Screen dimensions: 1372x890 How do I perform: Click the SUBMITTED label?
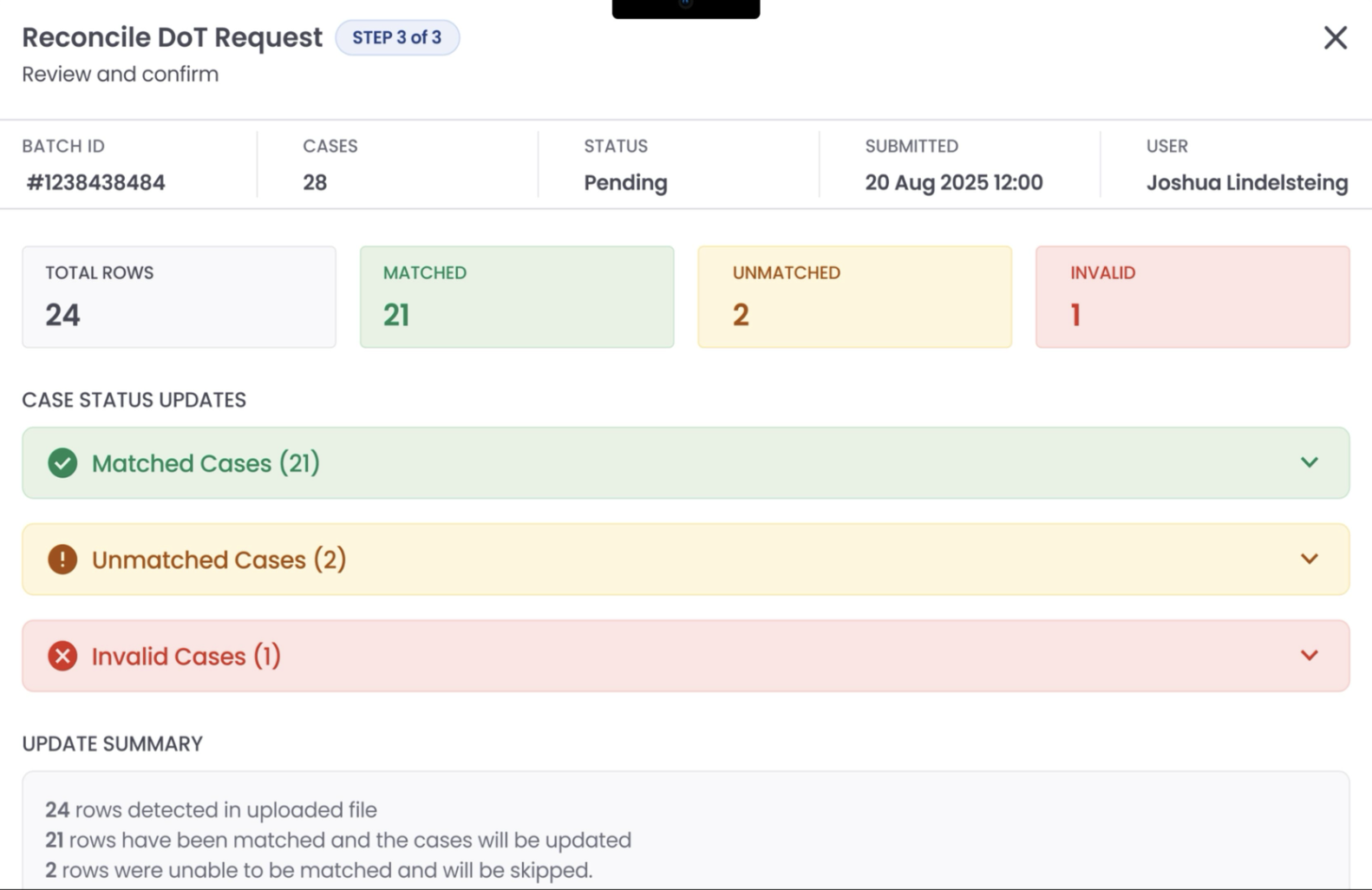tap(911, 147)
